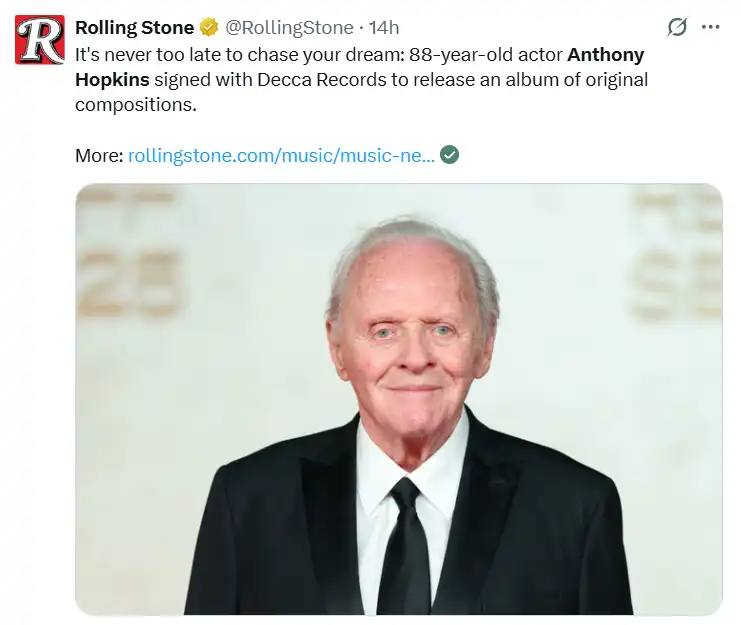Open the attached photo of the man in suit
The image size is (741, 625).
tap(399, 399)
